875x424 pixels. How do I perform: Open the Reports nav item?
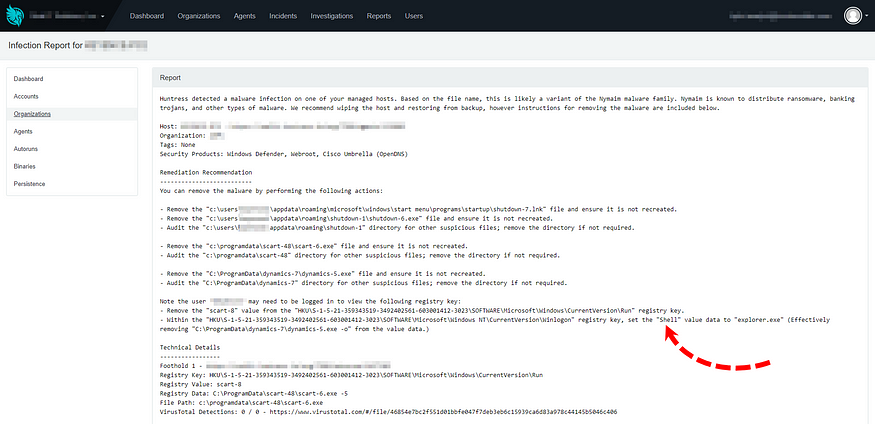tap(379, 16)
